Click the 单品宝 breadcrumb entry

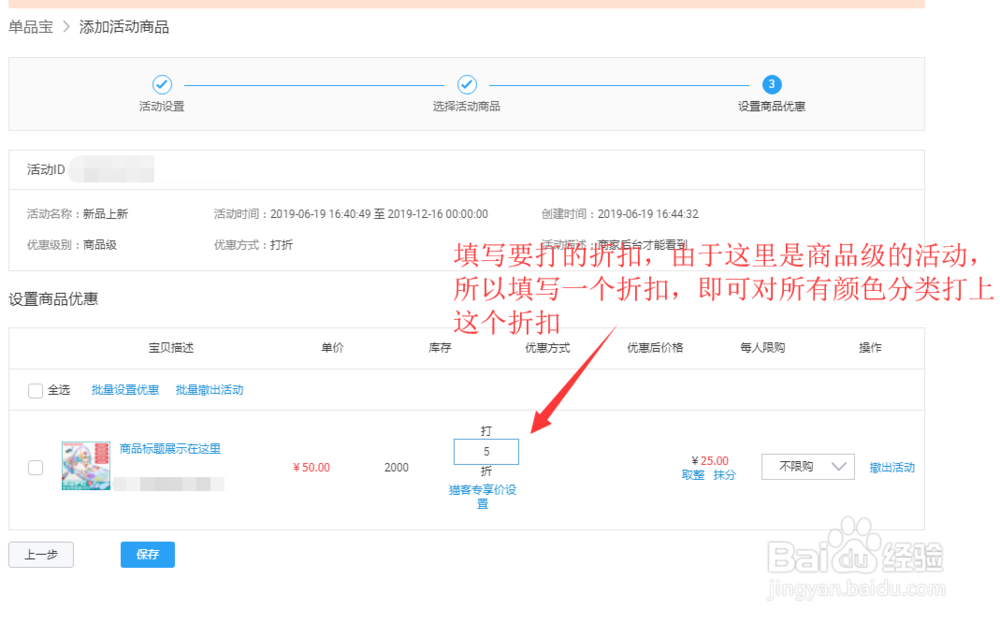tap(30, 27)
